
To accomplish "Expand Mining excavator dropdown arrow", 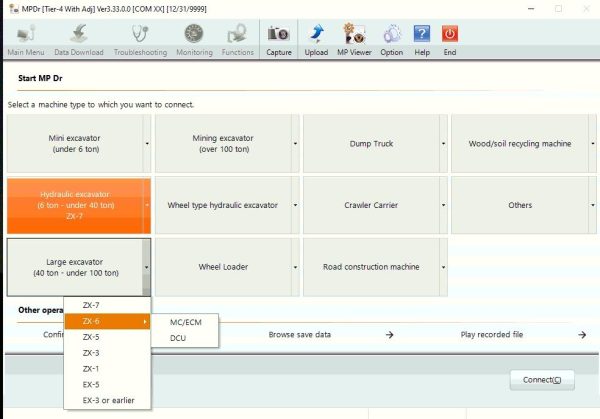I will (x=295, y=143).
